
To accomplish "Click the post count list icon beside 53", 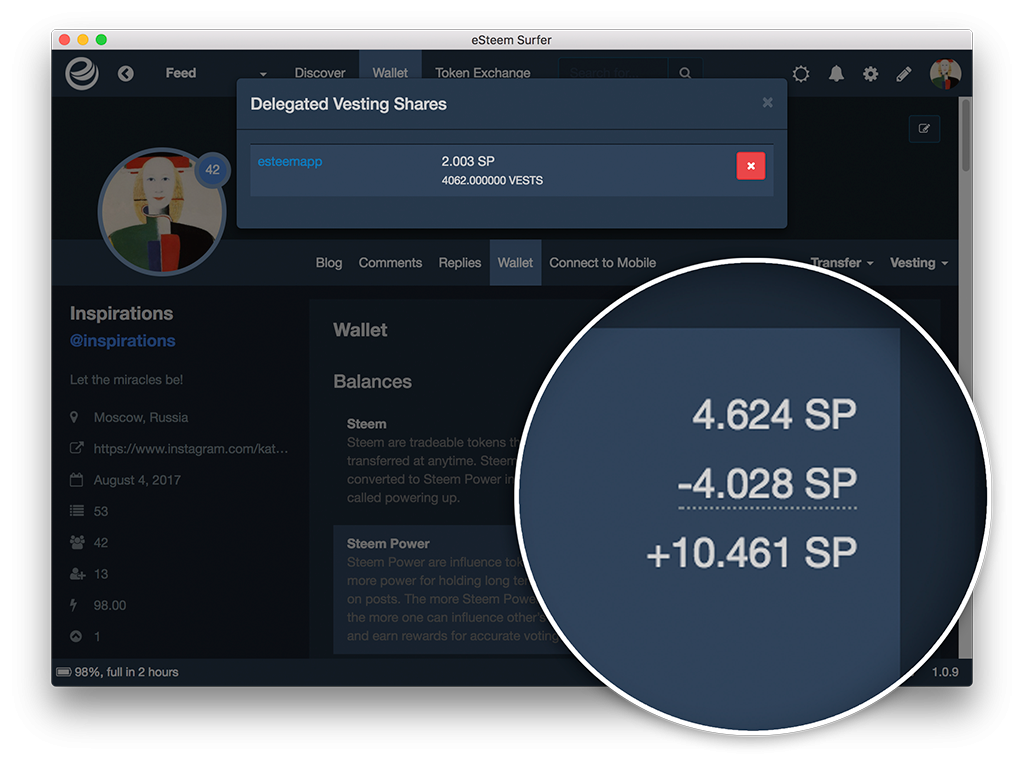I will [x=77, y=511].
